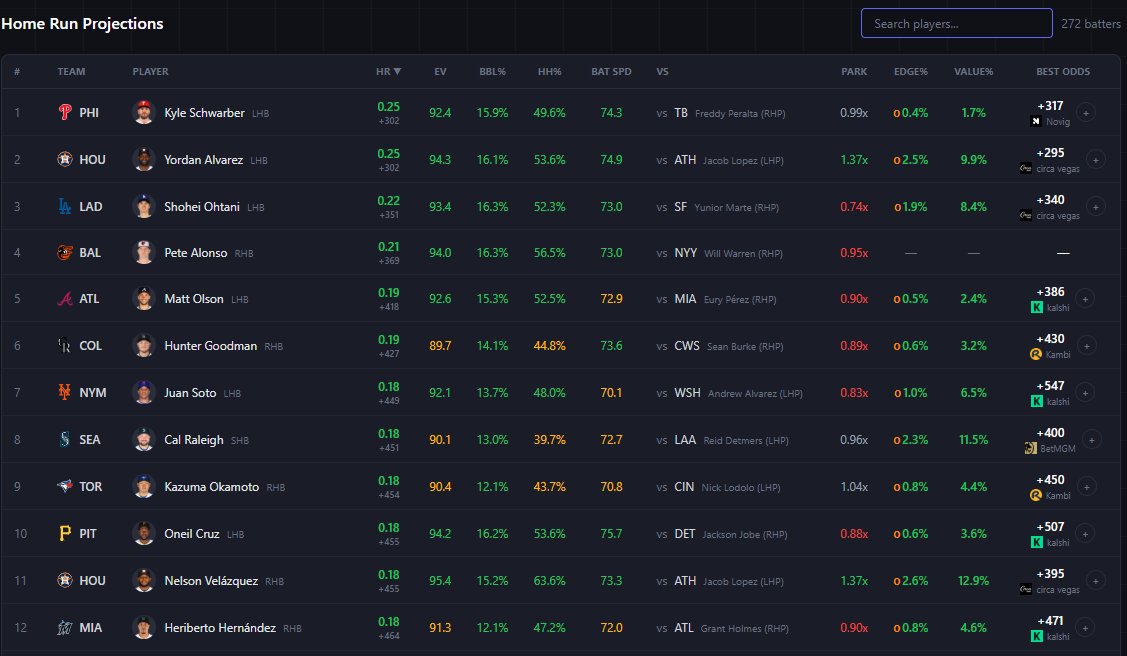Viewport: 1127px width, 656px height.
Task: Add Kyle Schwarber's +317 odds with plus button
Action: pyautogui.click(x=1086, y=113)
